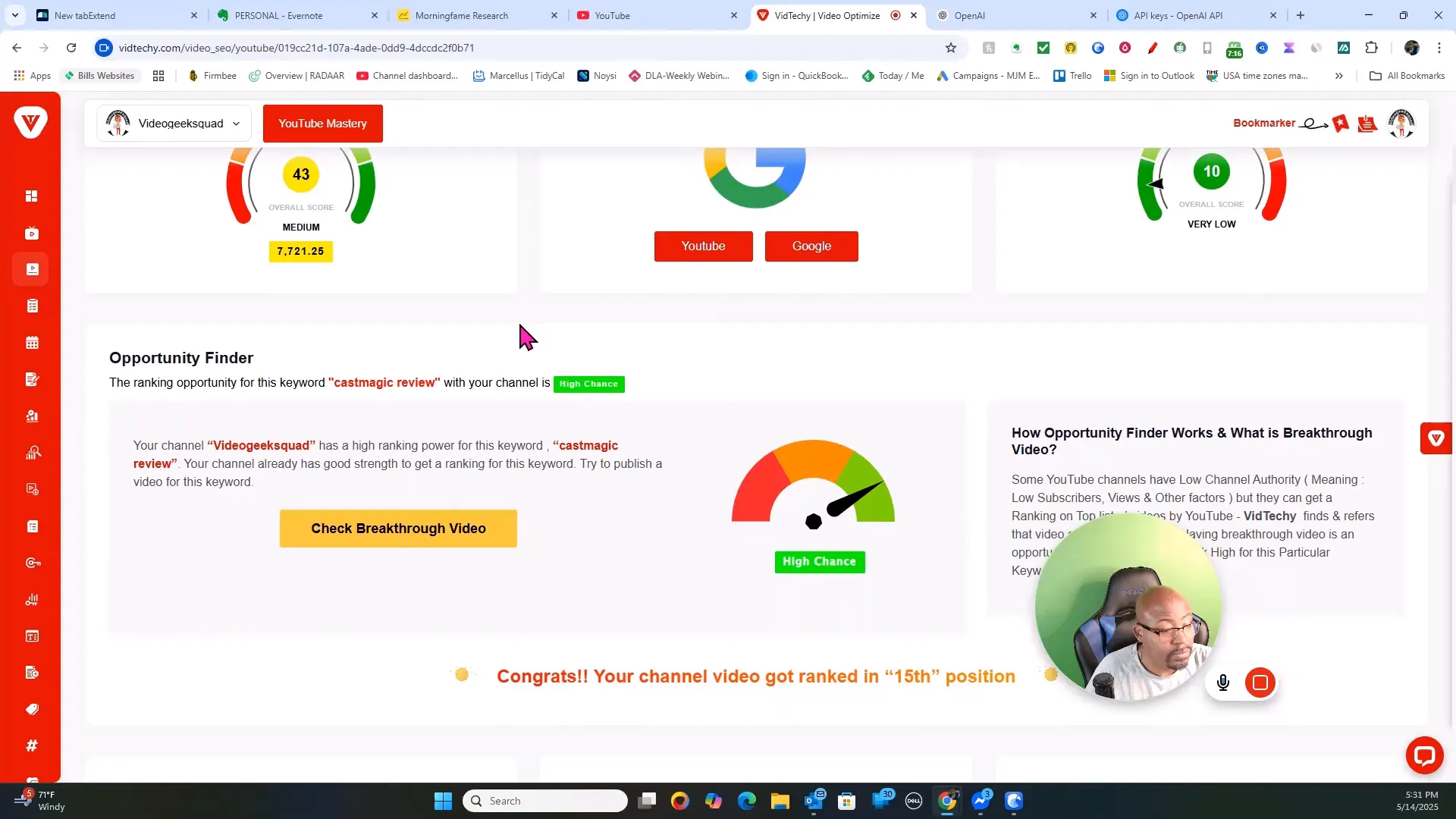
Task: Open the tag icon in sidebar
Action: pyautogui.click(x=32, y=709)
